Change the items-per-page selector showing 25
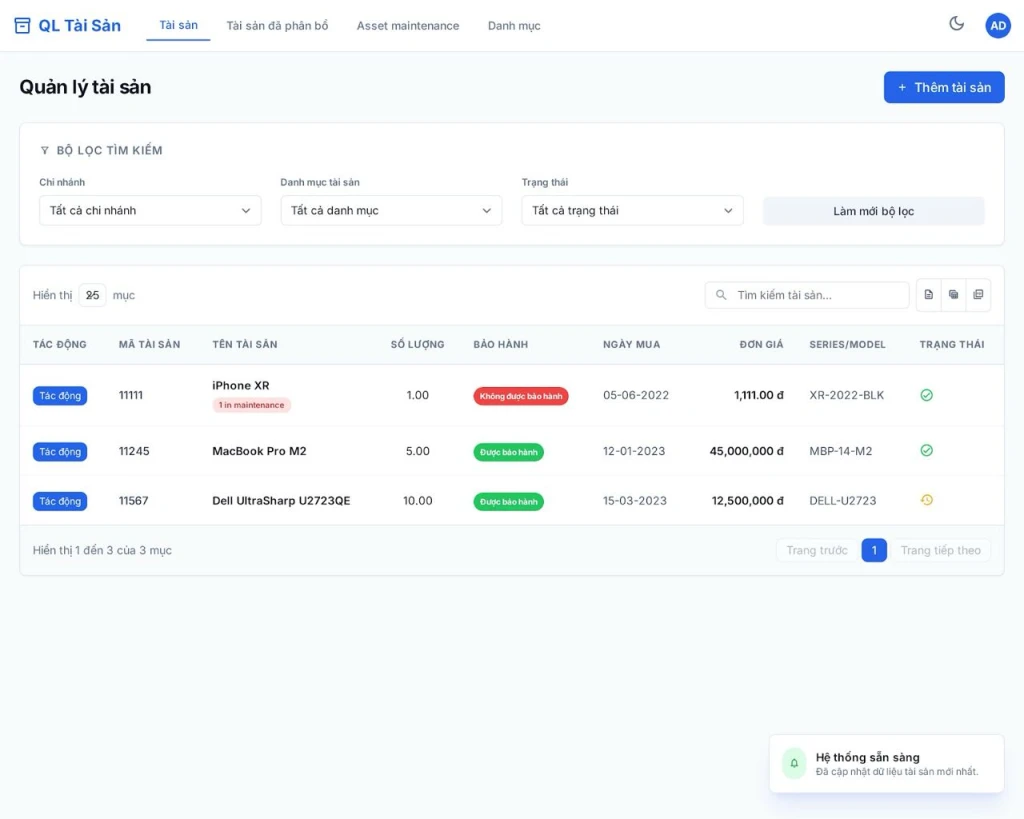 pyautogui.click(x=92, y=295)
